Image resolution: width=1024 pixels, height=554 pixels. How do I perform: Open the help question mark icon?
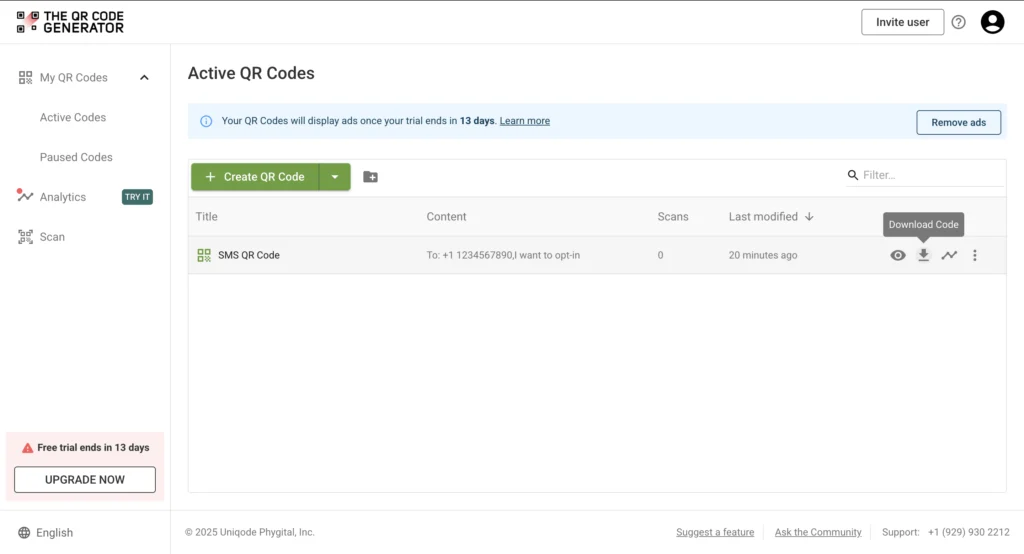click(x=959, y=22)
